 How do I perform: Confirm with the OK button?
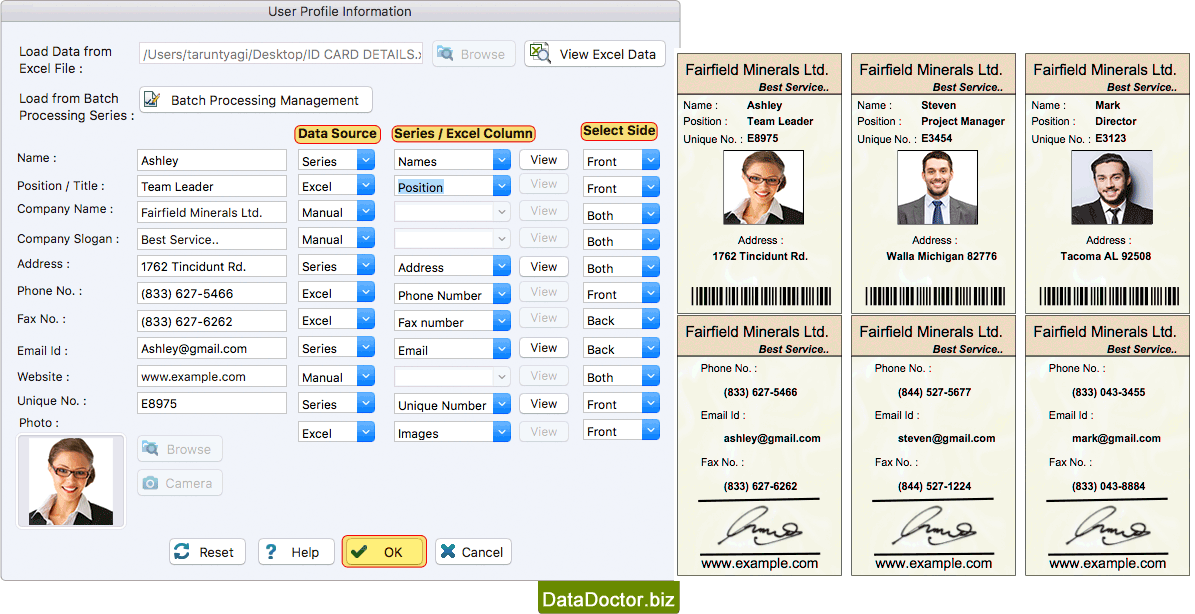coord(384,552)
